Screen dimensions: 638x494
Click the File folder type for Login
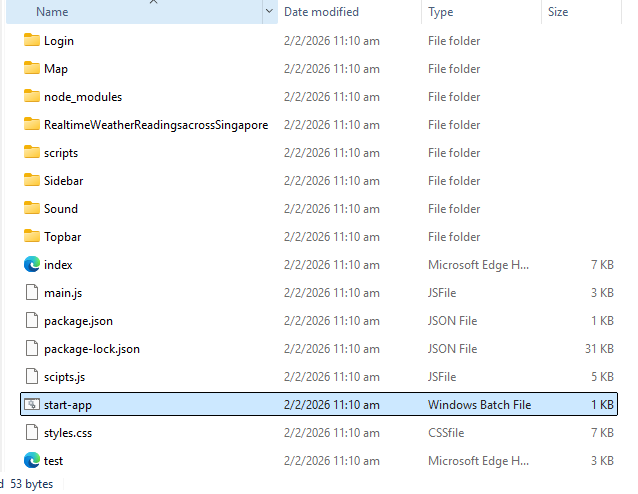pos(454,41)
